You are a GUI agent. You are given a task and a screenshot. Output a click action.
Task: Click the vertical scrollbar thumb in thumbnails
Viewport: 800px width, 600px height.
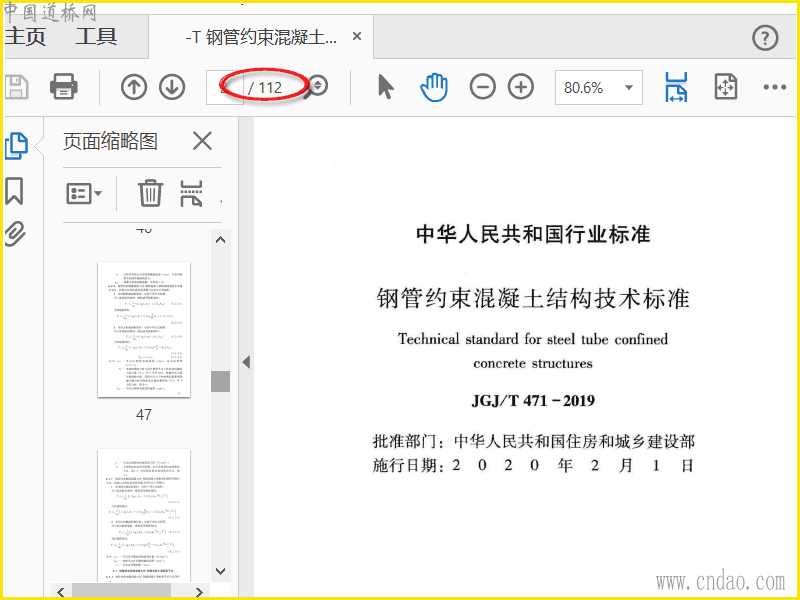click(220, 381)
